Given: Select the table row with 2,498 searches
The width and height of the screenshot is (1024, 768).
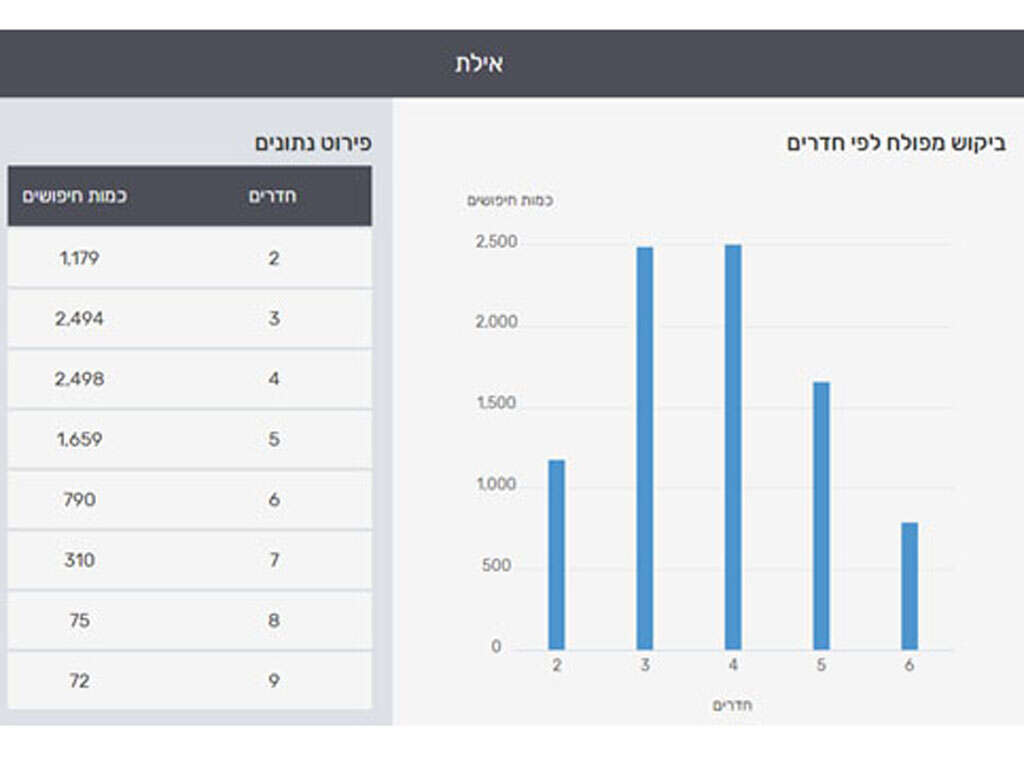Looking at the screenshot, I should [189, 379].
